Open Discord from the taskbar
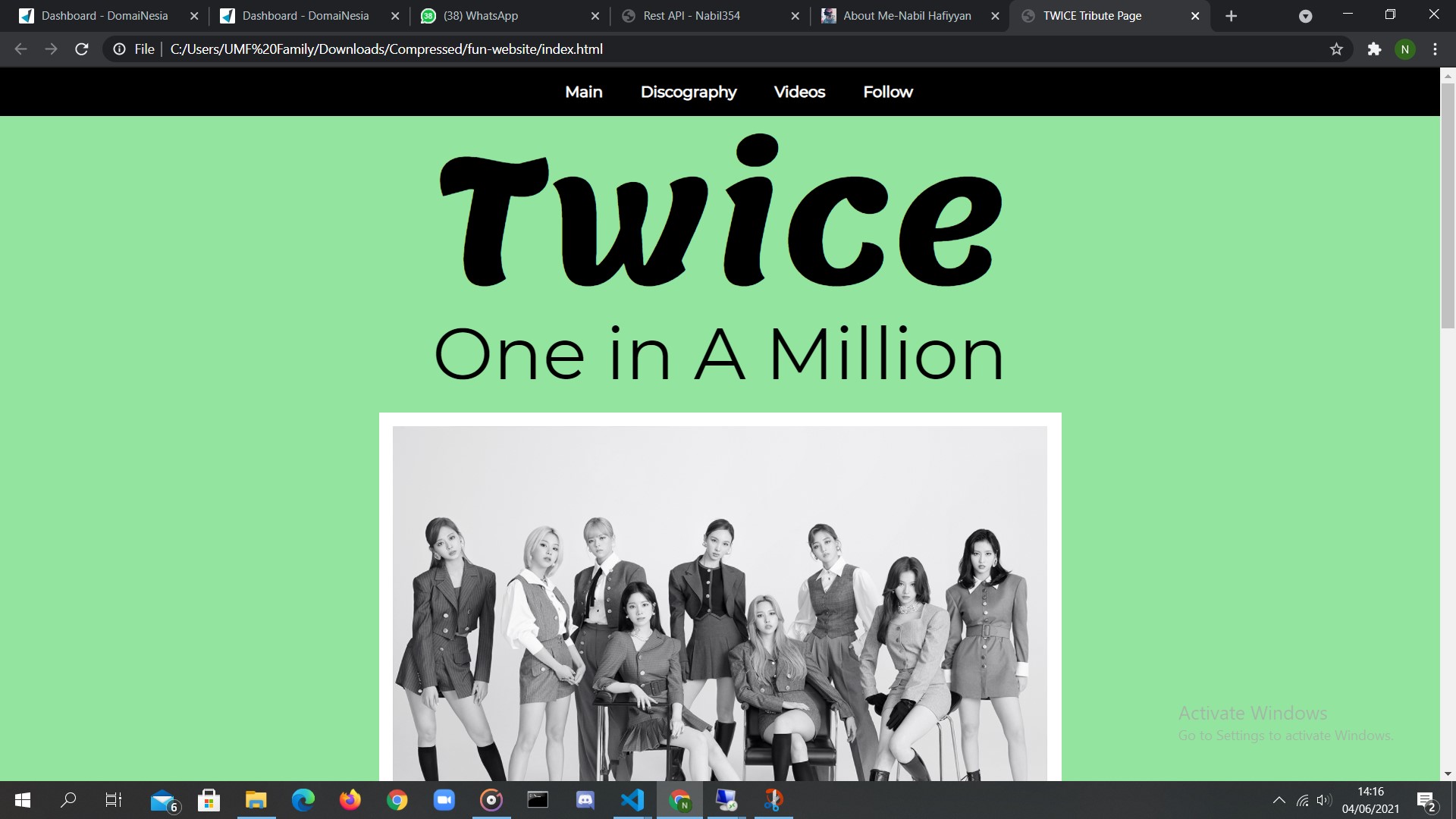Image resolution: width=1456 pixels, height=819 pixels. [x=585, y=800]
